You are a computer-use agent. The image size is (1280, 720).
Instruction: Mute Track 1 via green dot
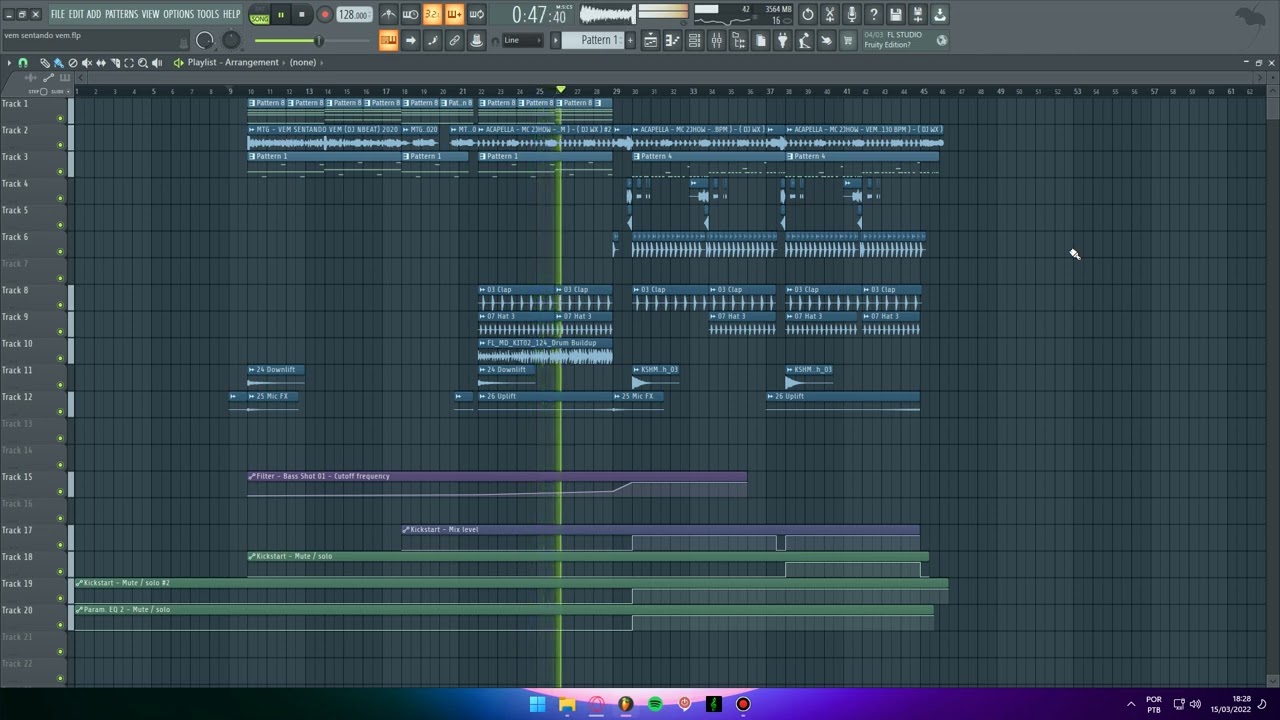click(60, 118)
